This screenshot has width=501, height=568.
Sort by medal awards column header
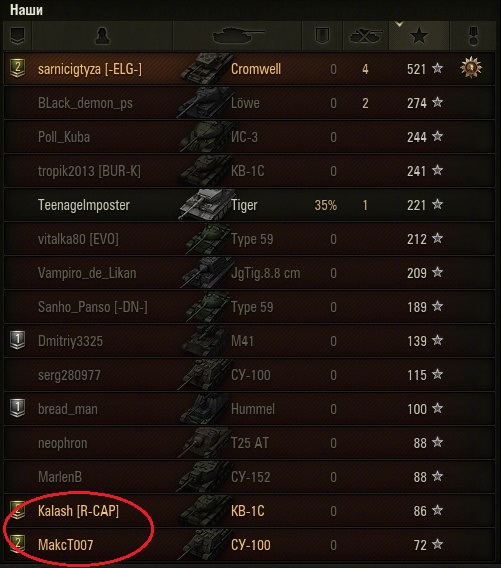[x=472, y=36]
